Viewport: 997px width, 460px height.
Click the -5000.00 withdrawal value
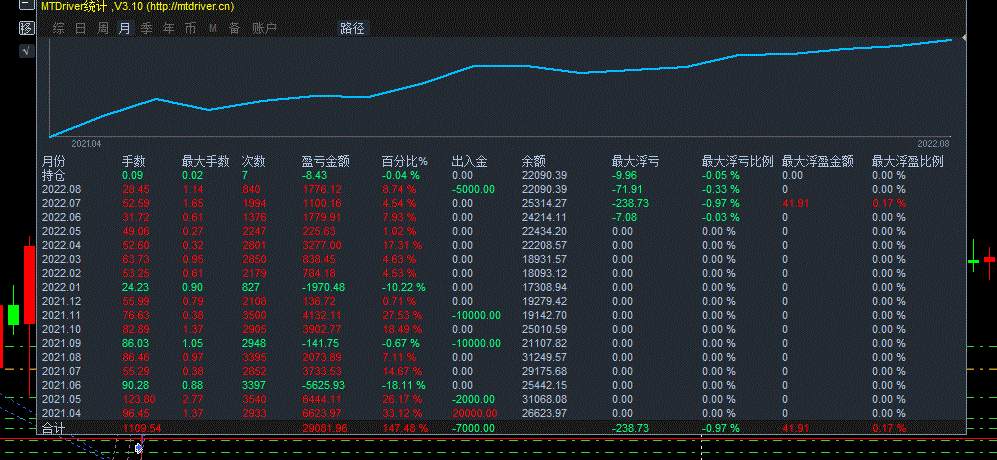click(473, 189)
